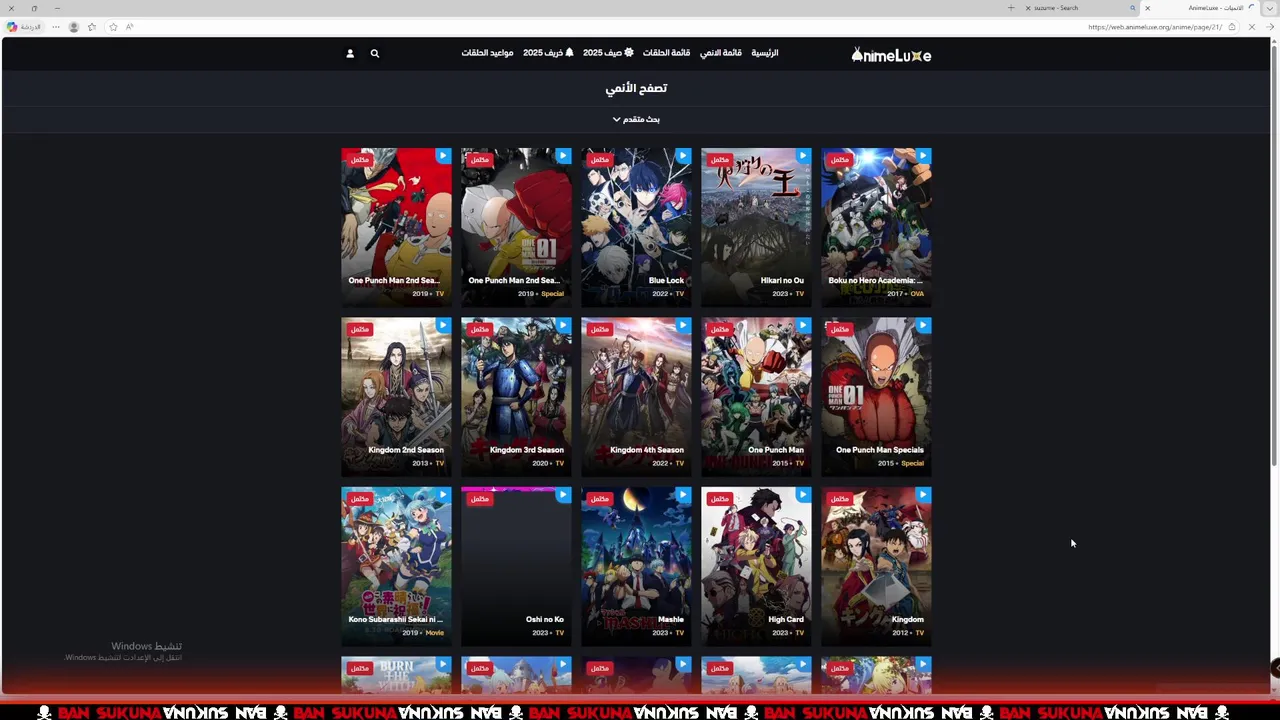Click play icon on Mashle card
The height and width of the screenshot is (720, 1280).
point(683,495)
